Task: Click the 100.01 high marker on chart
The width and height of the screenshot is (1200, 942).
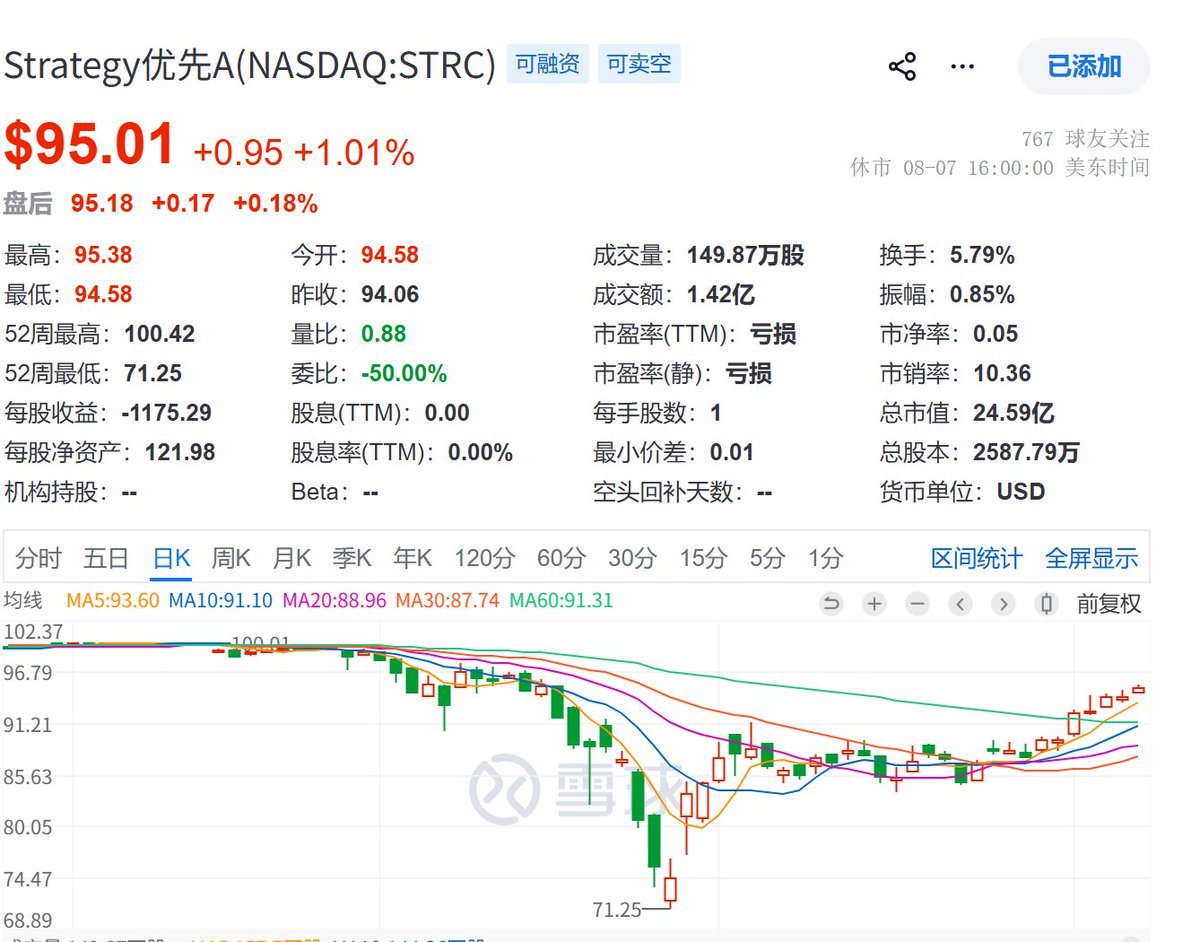Action: [260, 643]
